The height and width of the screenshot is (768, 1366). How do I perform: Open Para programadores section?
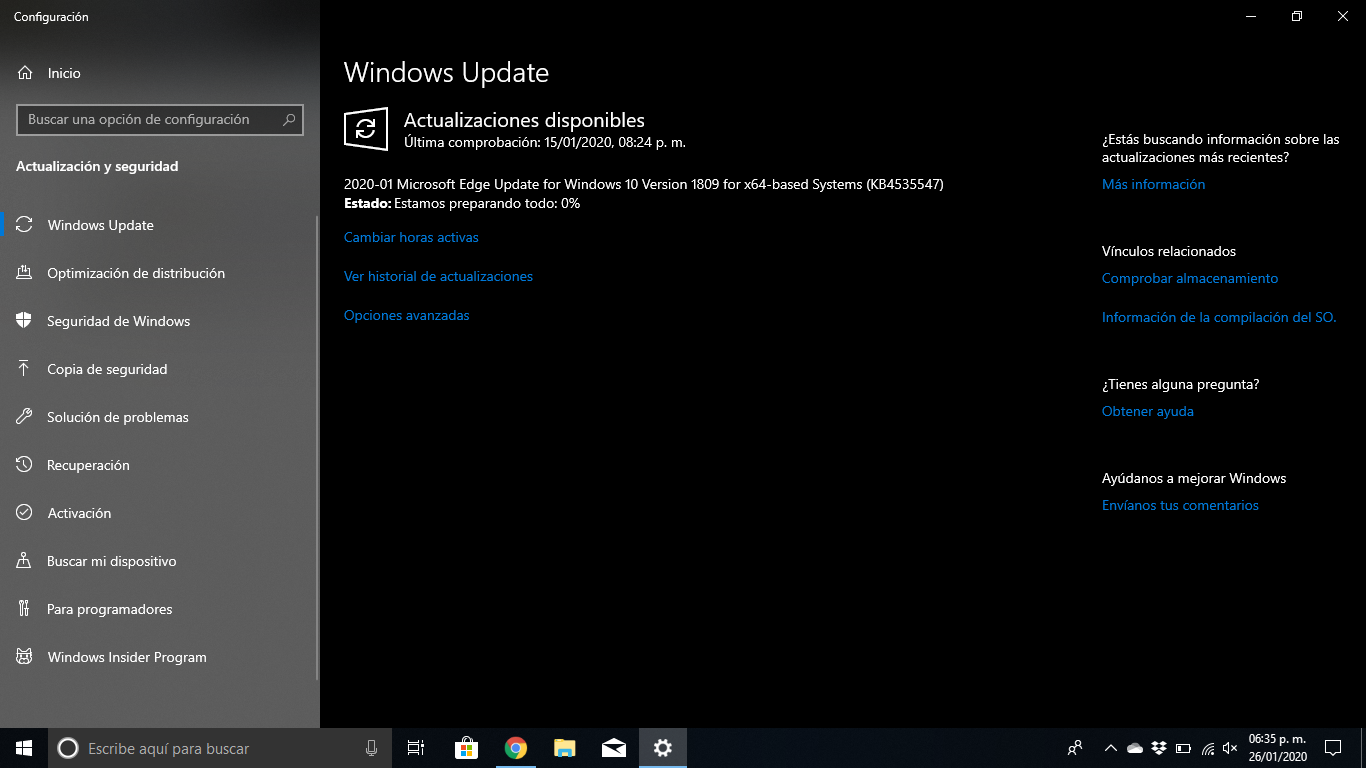tap(160, 609)
